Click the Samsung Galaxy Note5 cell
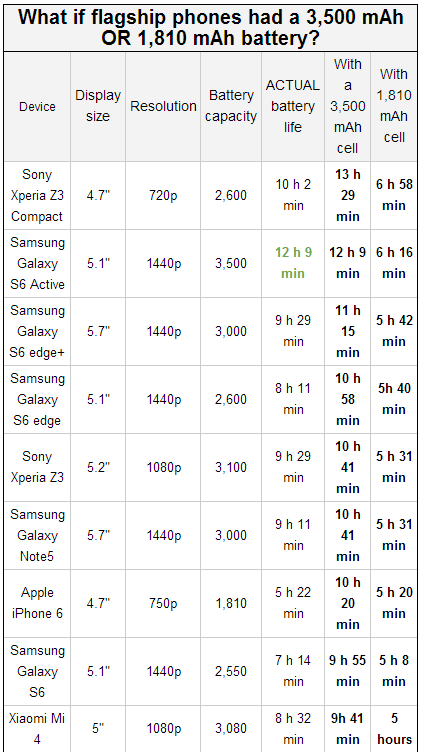 pyautogui.click(x=37, y=535)
